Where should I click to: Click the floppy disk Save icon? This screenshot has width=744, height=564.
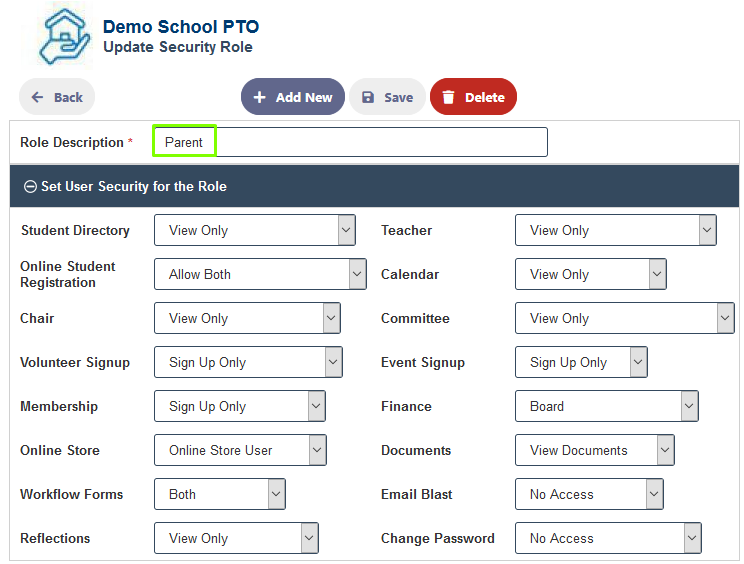click(368, 97)
